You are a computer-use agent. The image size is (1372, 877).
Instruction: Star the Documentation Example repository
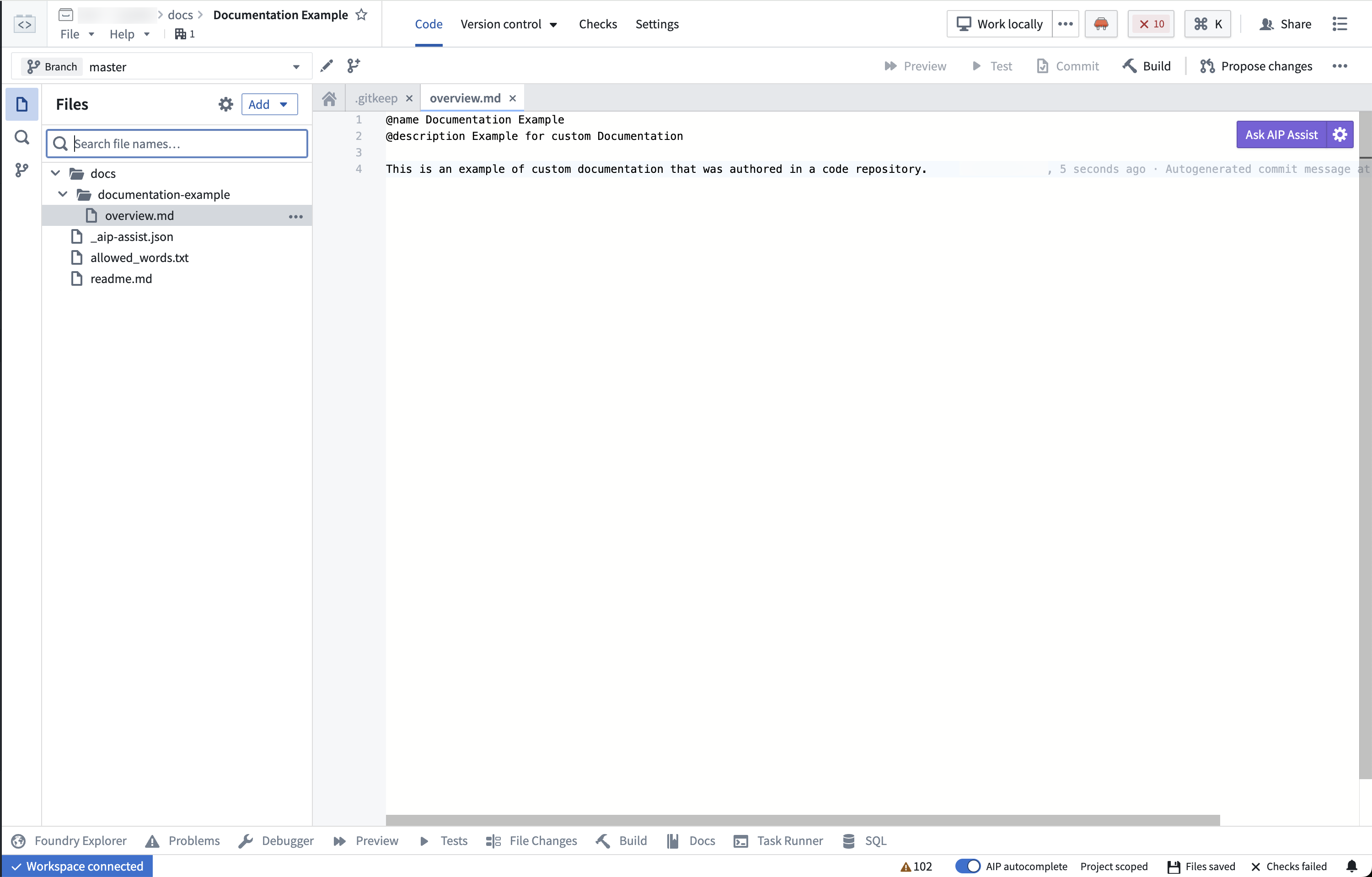(x=361, y=15)
